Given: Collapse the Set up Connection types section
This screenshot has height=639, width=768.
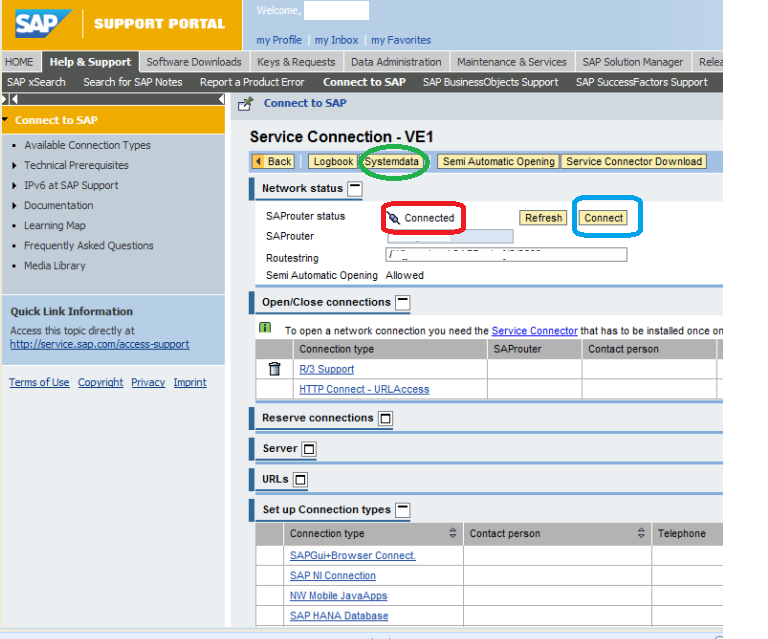Looking at the screenshot, I should coord(403,510).
